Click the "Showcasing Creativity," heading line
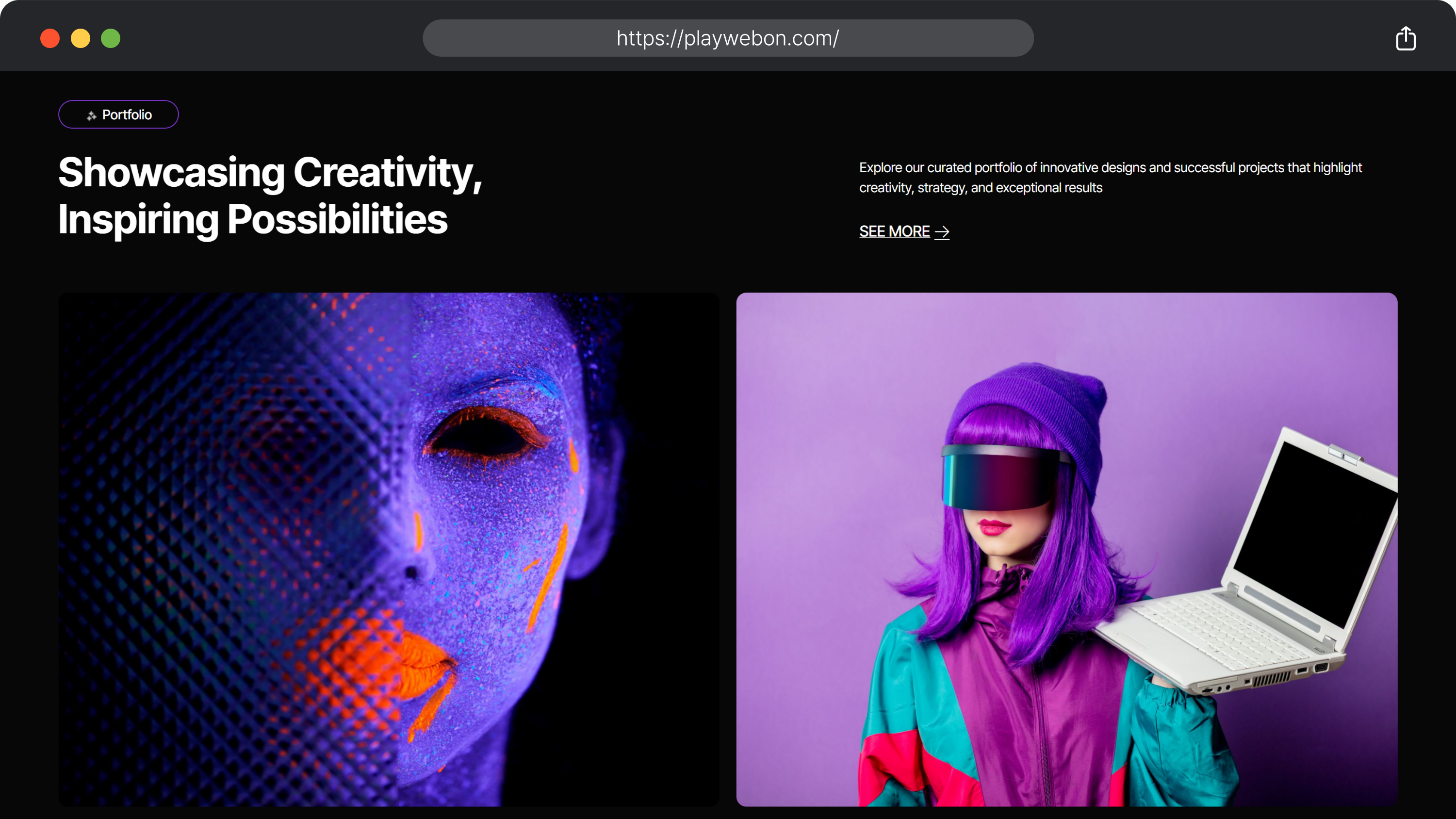1456x819 pixels. [x=270, y=172]
